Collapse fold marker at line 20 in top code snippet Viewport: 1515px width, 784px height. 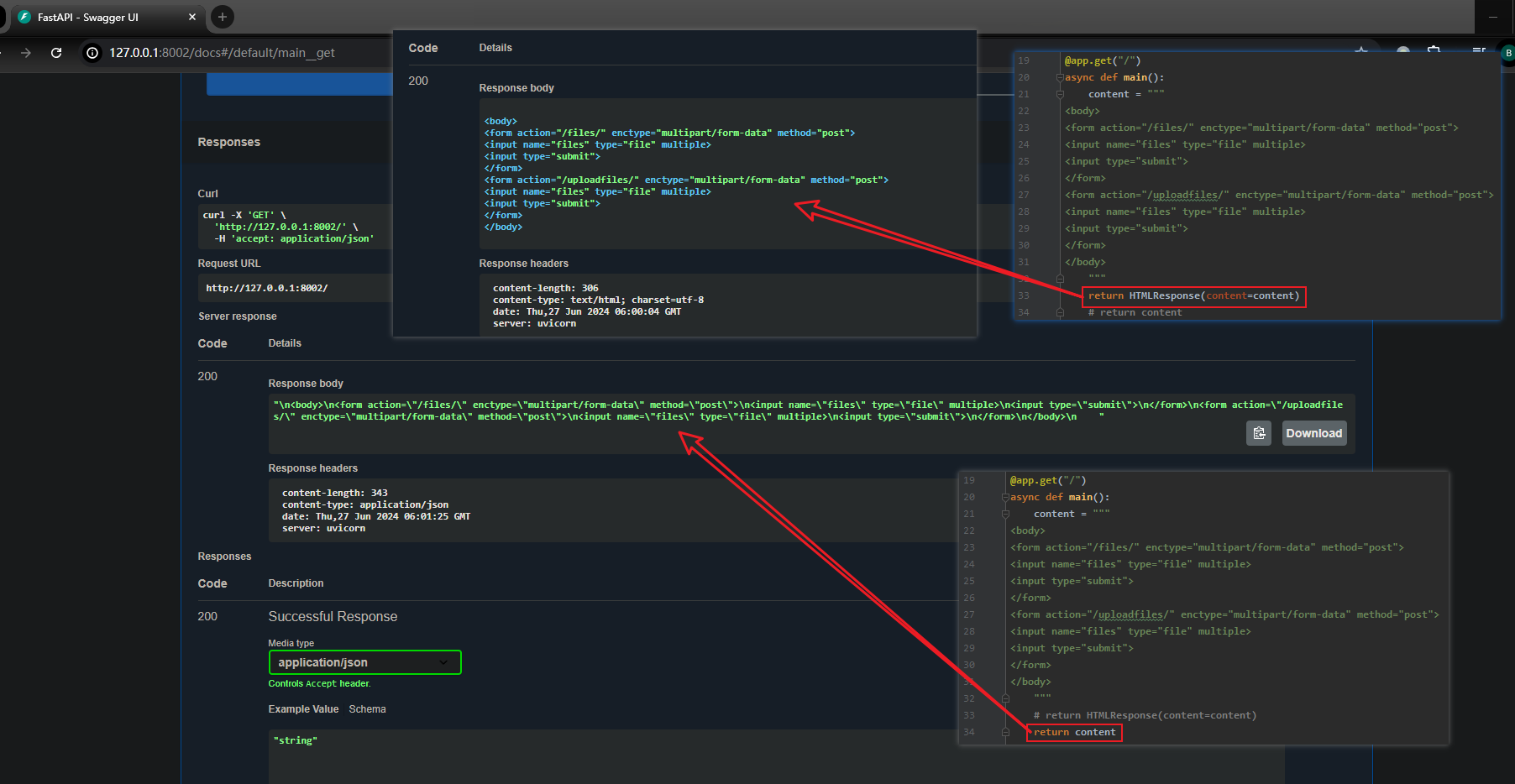[1060, 77]
